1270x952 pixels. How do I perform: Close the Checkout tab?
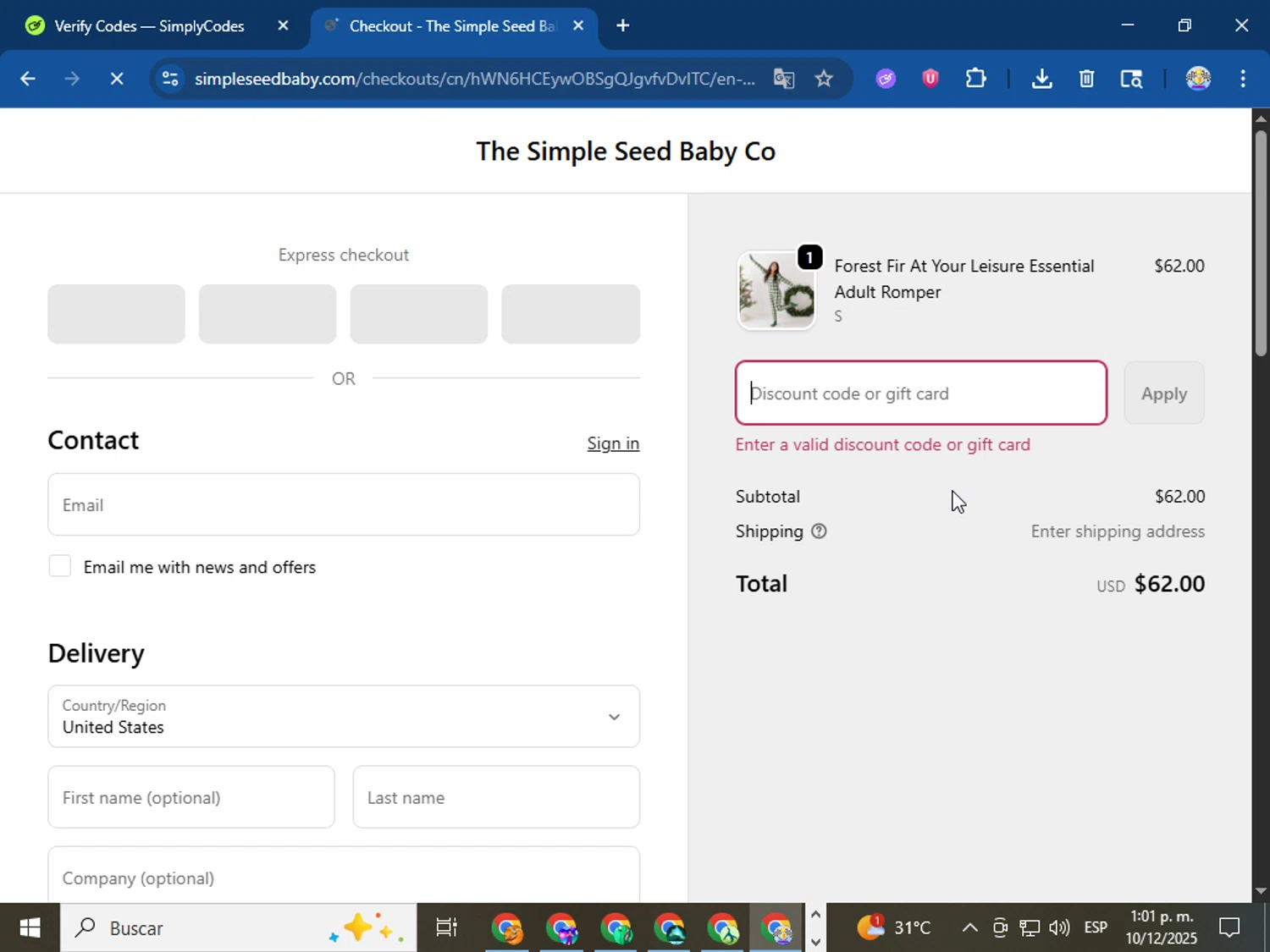(x=578, y=25)
